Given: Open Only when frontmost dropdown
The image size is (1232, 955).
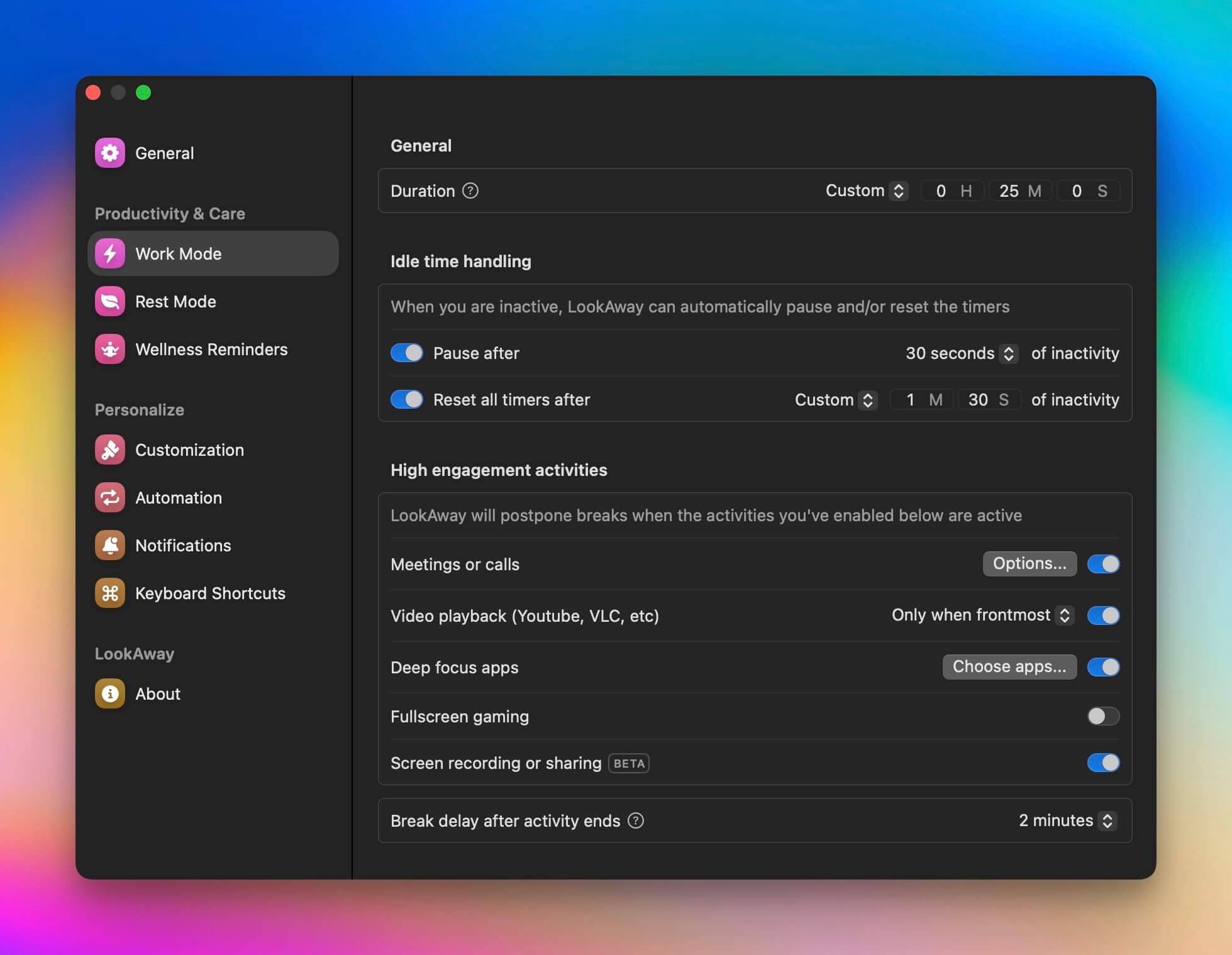Looking at the screenshot, I should point(982,615).
